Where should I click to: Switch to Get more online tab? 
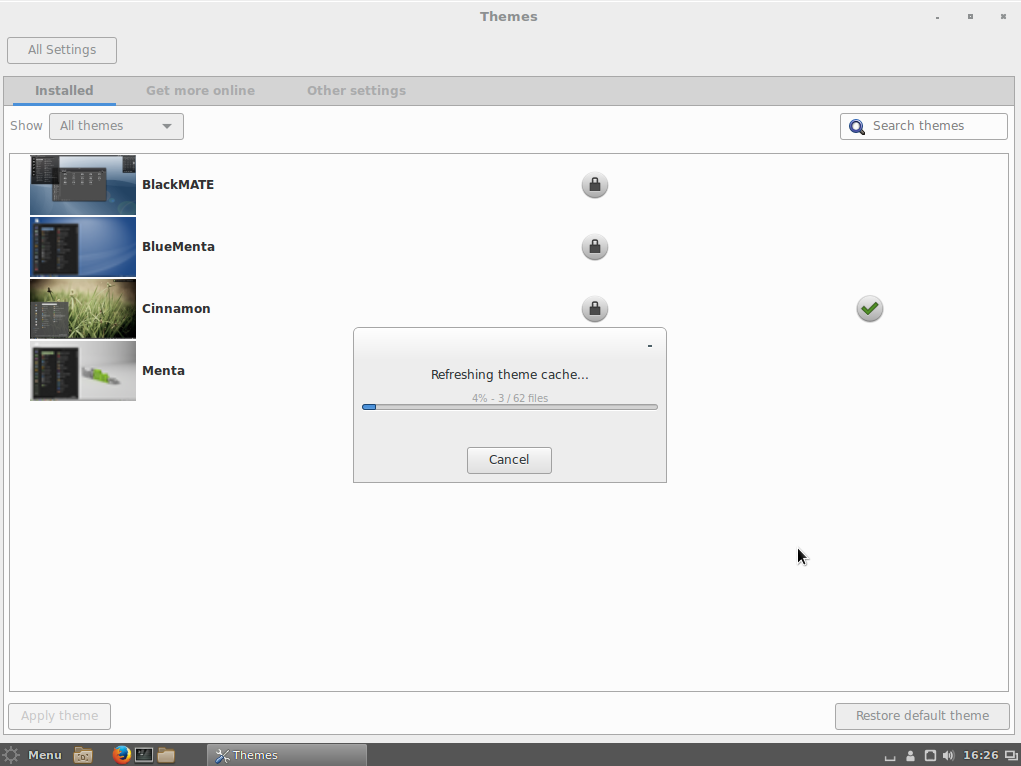point(201,91)
